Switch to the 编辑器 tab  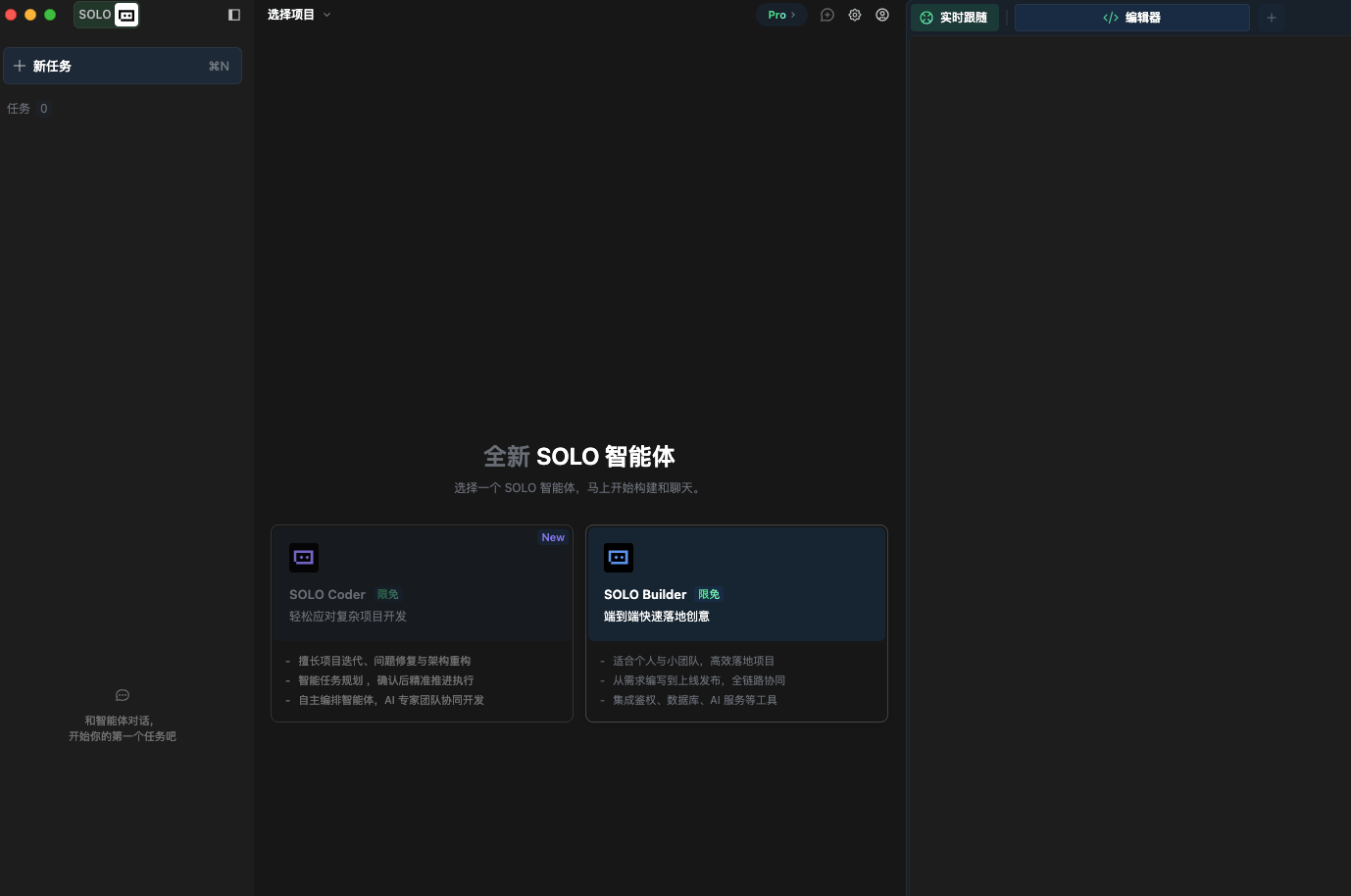coord(1131,18)
